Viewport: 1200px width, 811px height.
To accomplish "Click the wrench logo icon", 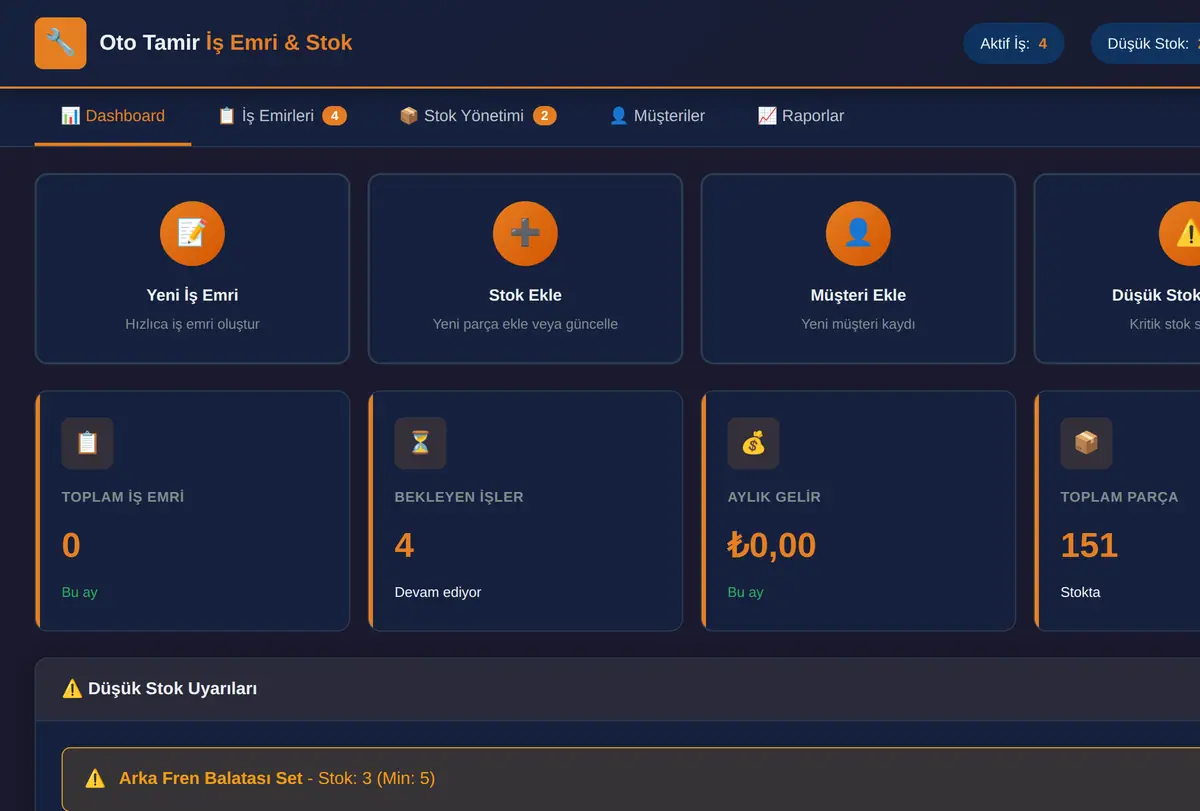I will [60, 43].
